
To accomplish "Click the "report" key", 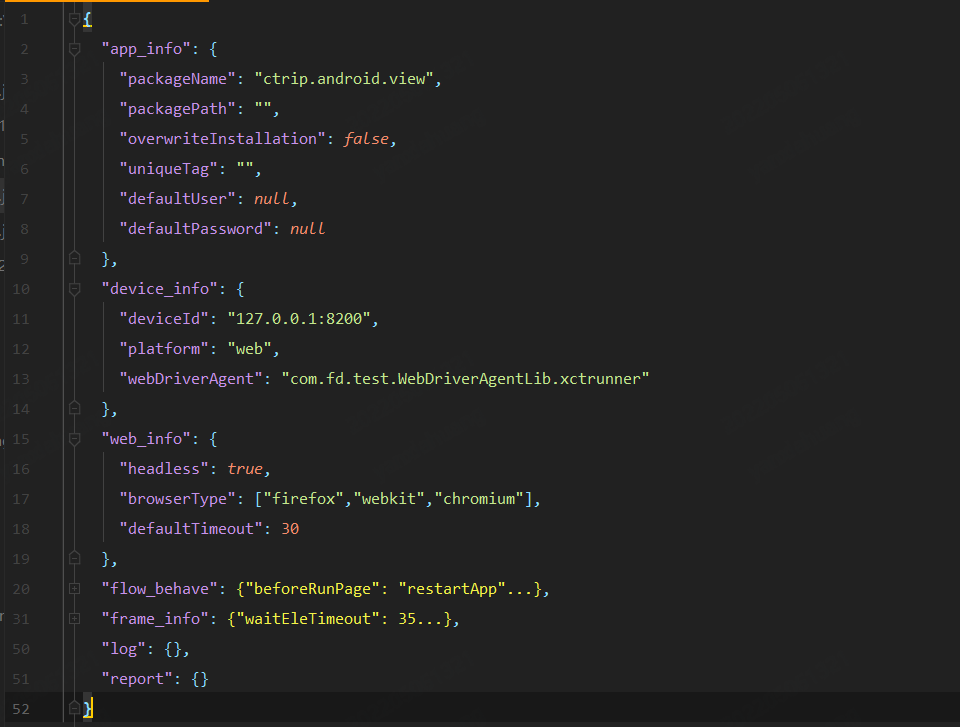I will (137, 679).
